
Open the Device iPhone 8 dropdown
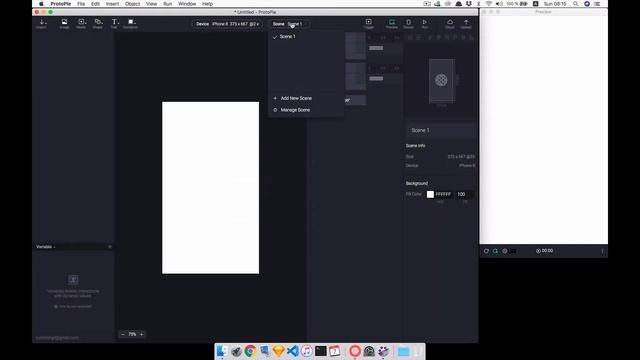pyautogui.click(x=227, y=24)
